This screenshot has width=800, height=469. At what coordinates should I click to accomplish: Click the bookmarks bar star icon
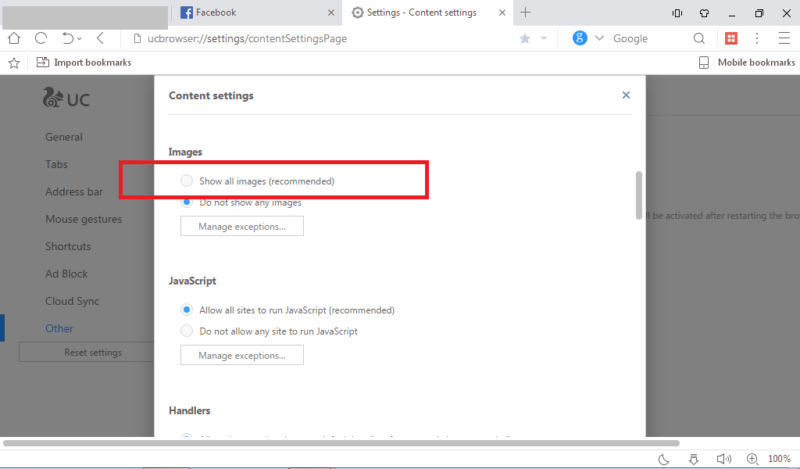point(14,63)
